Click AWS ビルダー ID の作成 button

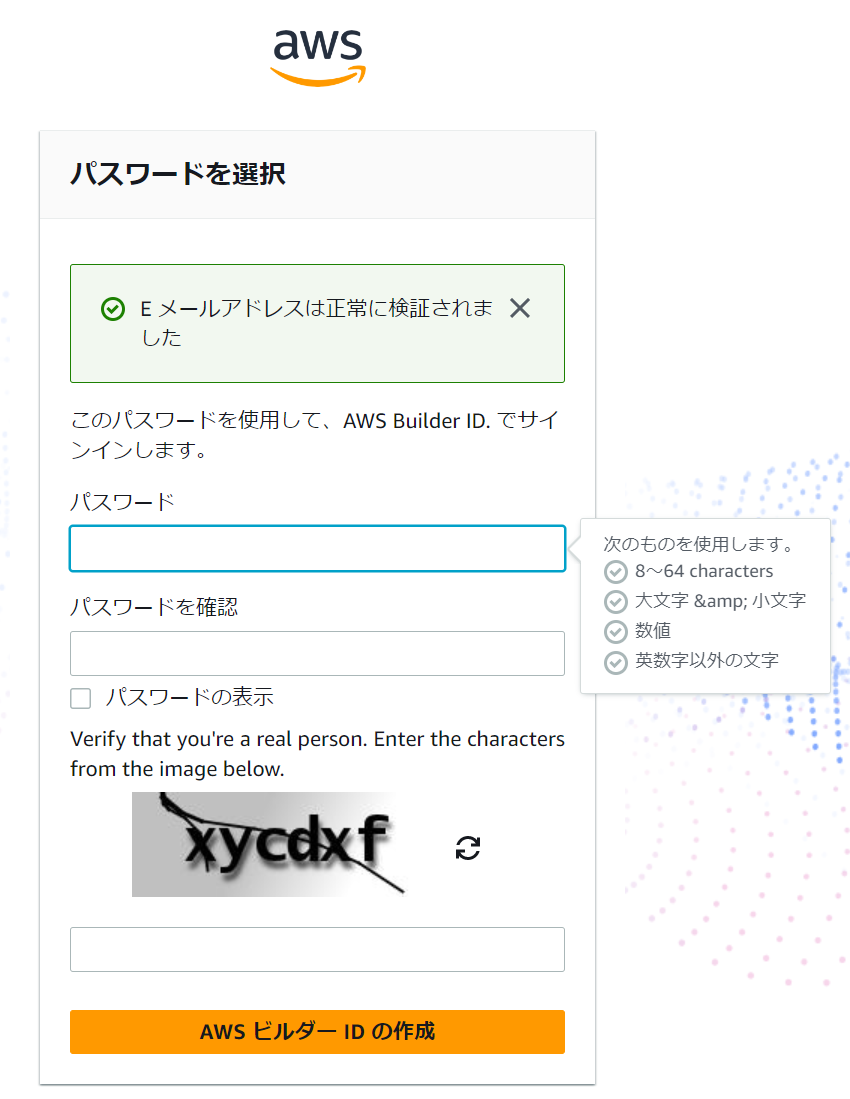click(x=317, y=1032)
